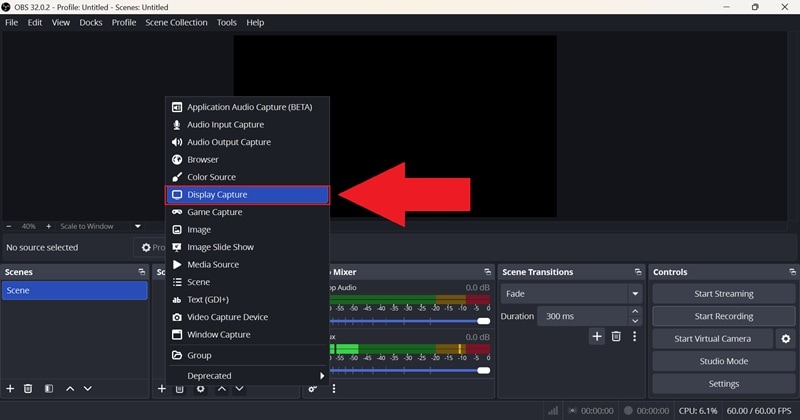This screenshot has height=420, width=800.
Task: Open scene filters icon in Scenes toolbar
Action: point(48,389)
